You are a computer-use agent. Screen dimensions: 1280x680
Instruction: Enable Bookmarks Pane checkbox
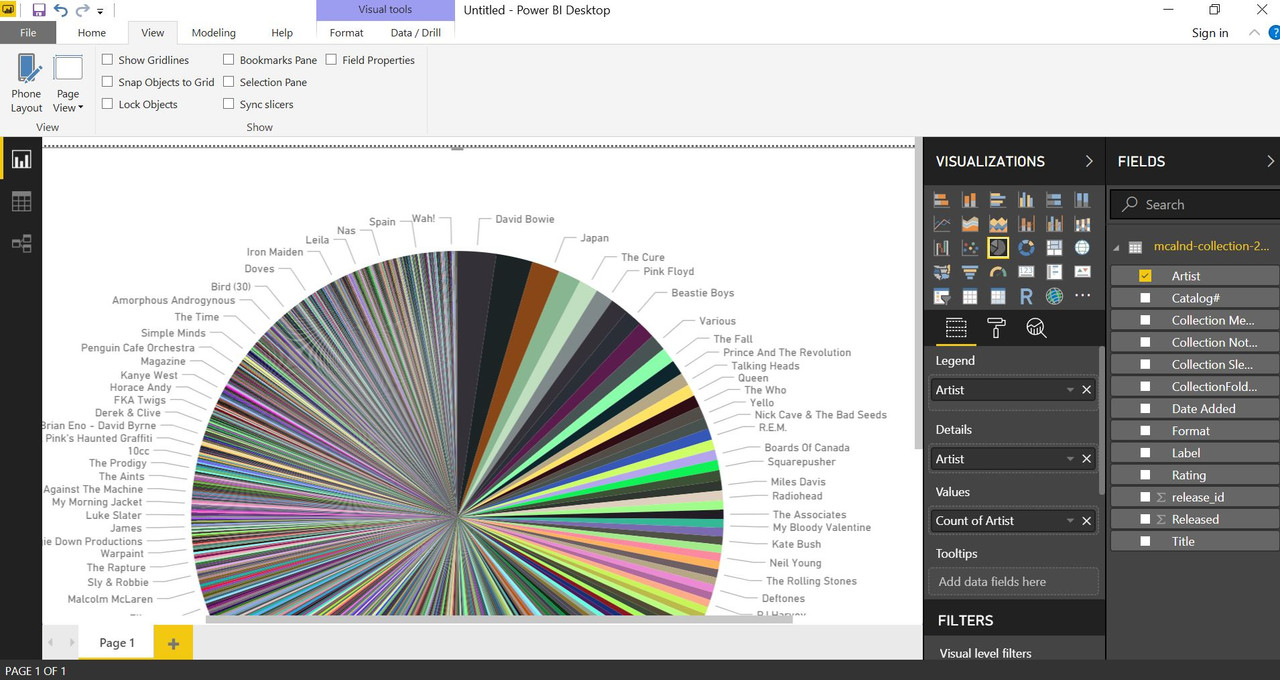(229, 60)
